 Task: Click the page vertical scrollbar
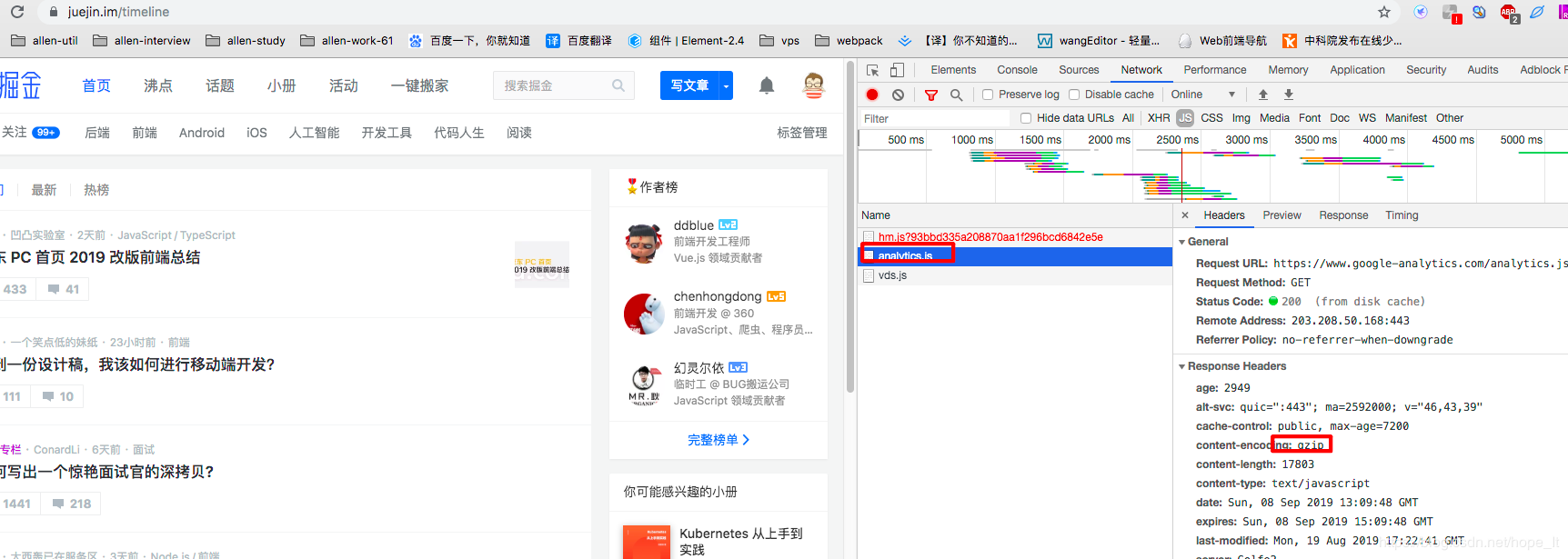pos(850,227)
